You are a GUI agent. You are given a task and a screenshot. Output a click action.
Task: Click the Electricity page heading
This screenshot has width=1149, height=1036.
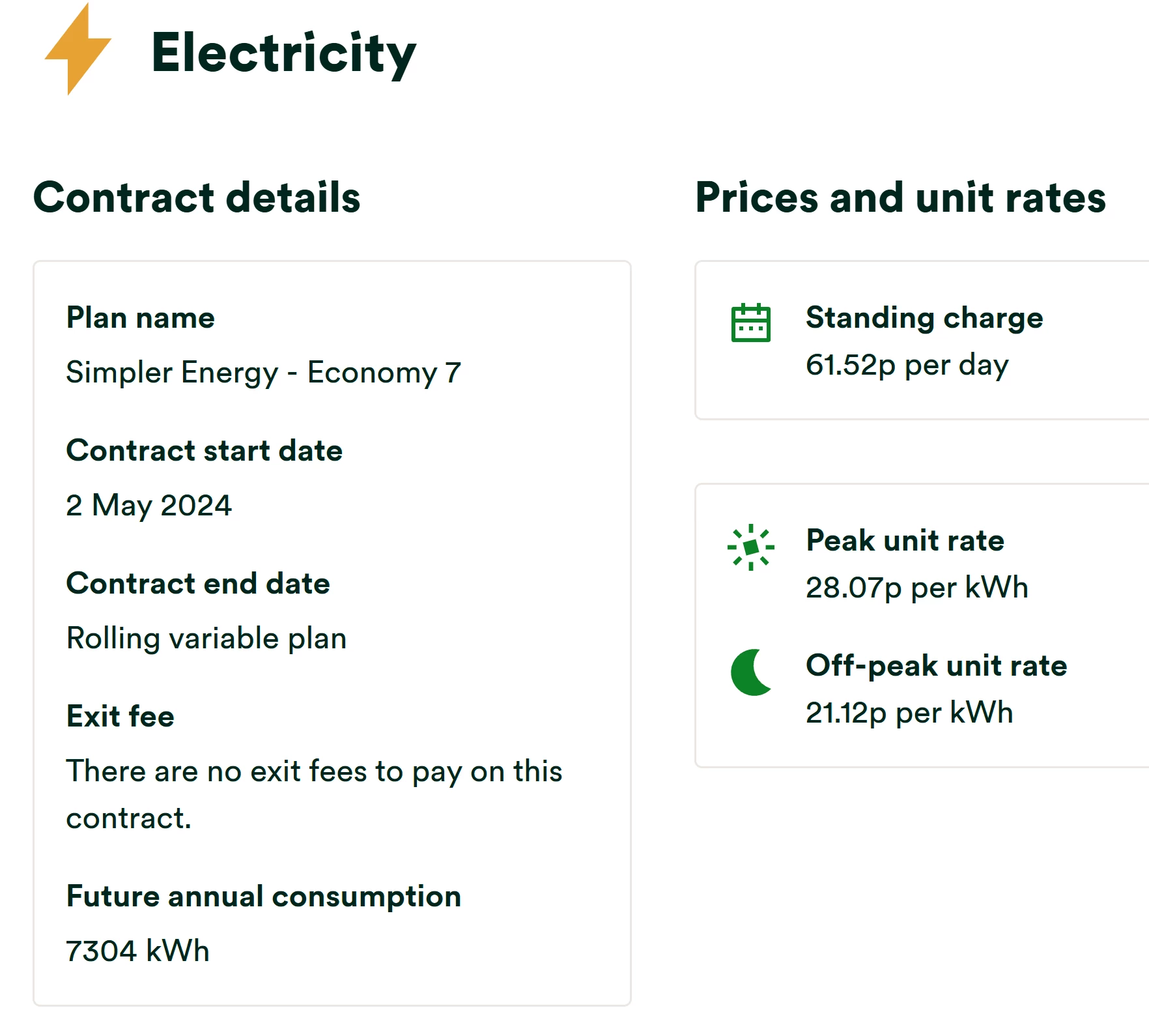[283, 53]
